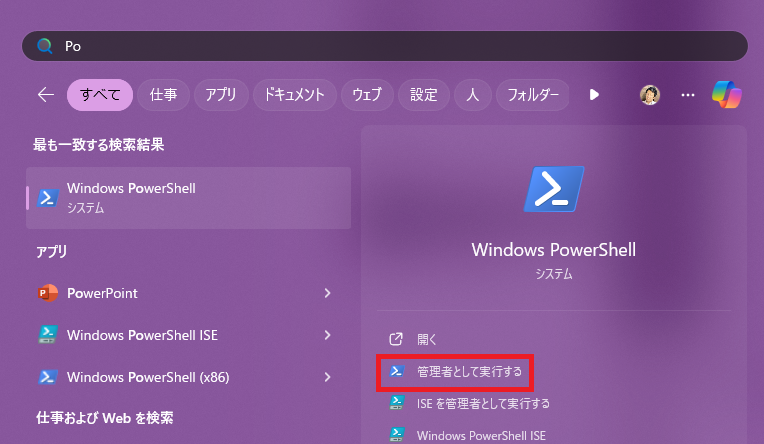Viewport: 764px width, 444px height.
Task: Switch to the 人 filter tab
Action: pos(473,95)
